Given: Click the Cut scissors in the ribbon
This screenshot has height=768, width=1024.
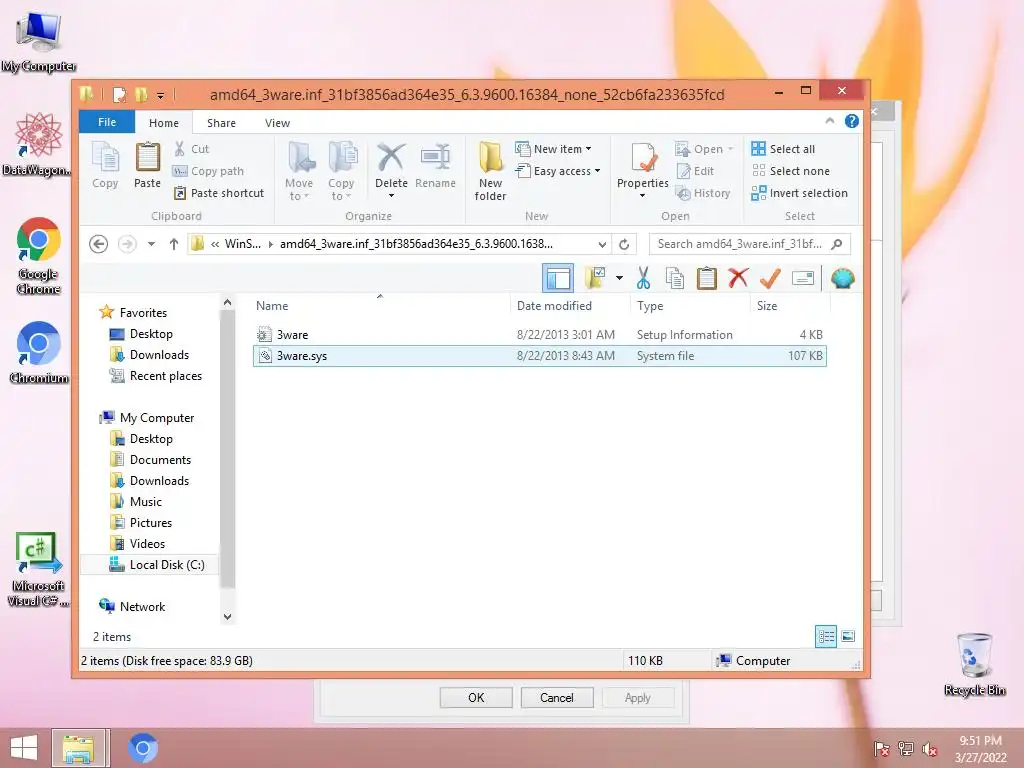Looking at the screenshot, I should coord(180,149).
